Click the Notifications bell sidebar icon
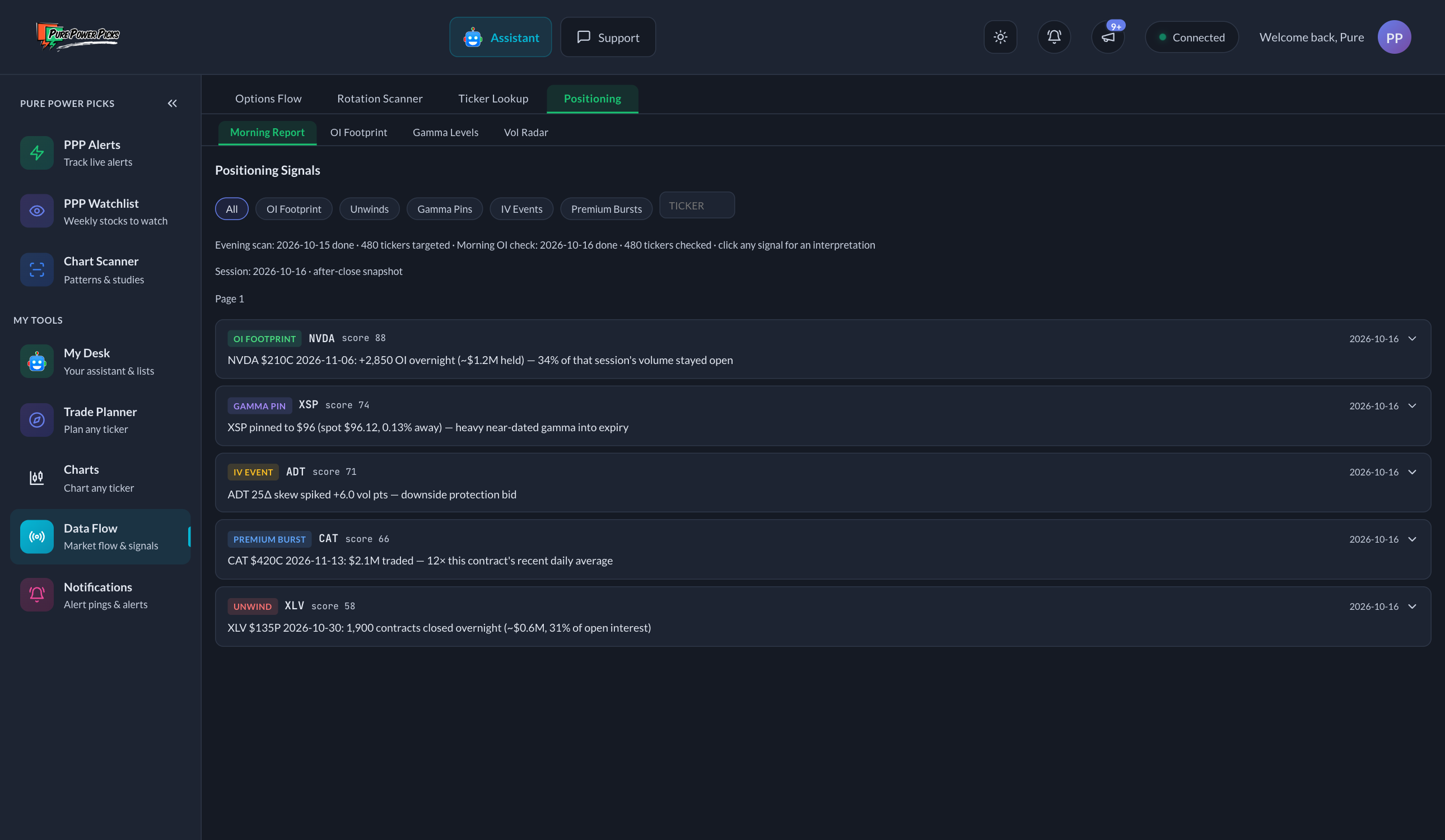The height and width of the screenshot is (840, 1445). click(x=37, y=595)
